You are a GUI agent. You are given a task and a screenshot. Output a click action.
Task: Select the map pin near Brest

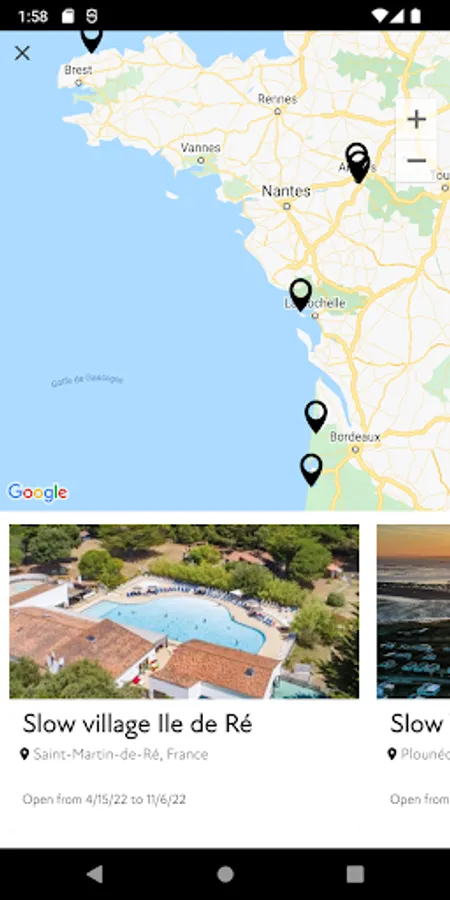[x=91, y=40]
